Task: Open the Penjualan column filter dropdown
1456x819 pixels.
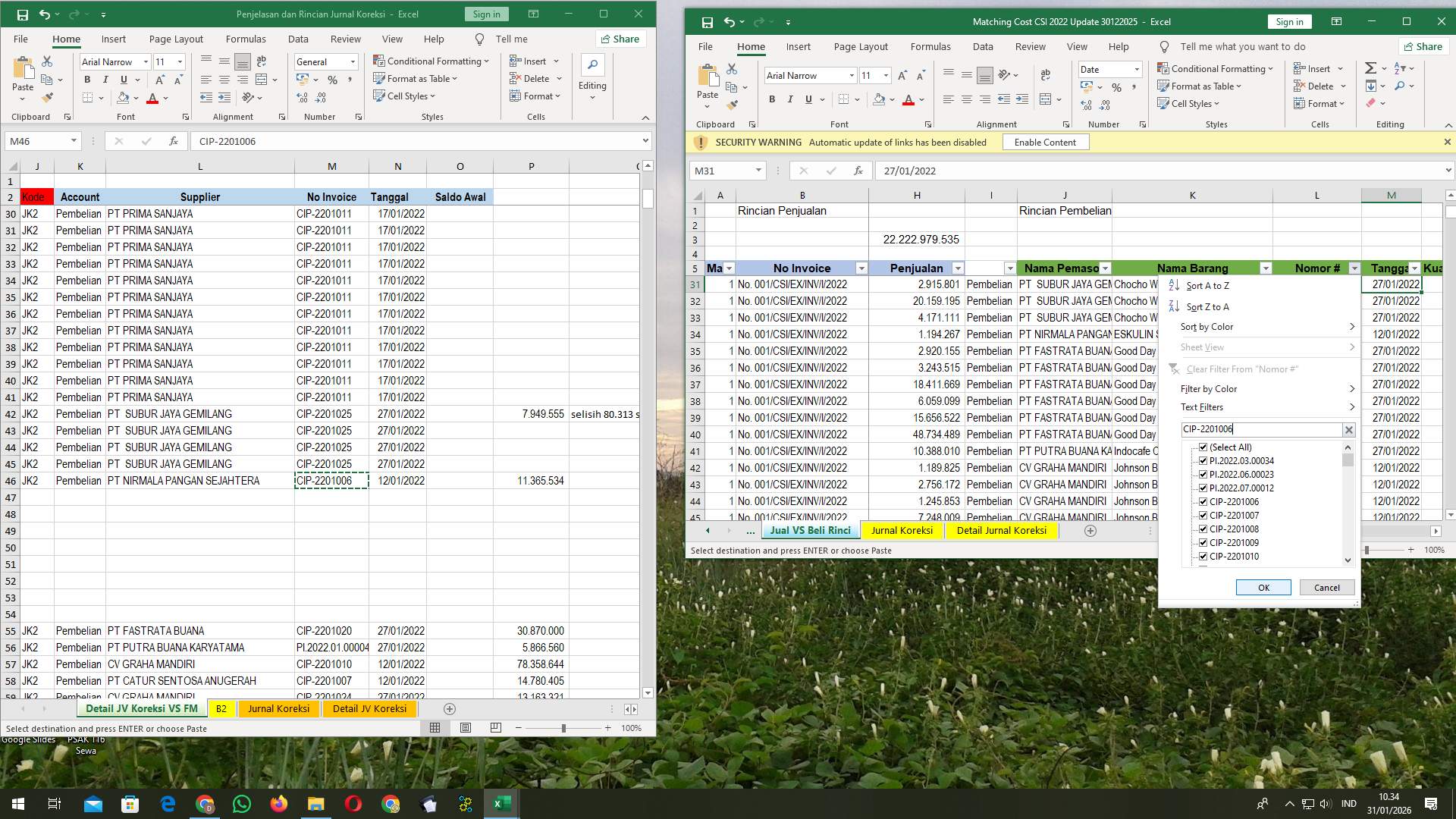Action: point(958,268)
